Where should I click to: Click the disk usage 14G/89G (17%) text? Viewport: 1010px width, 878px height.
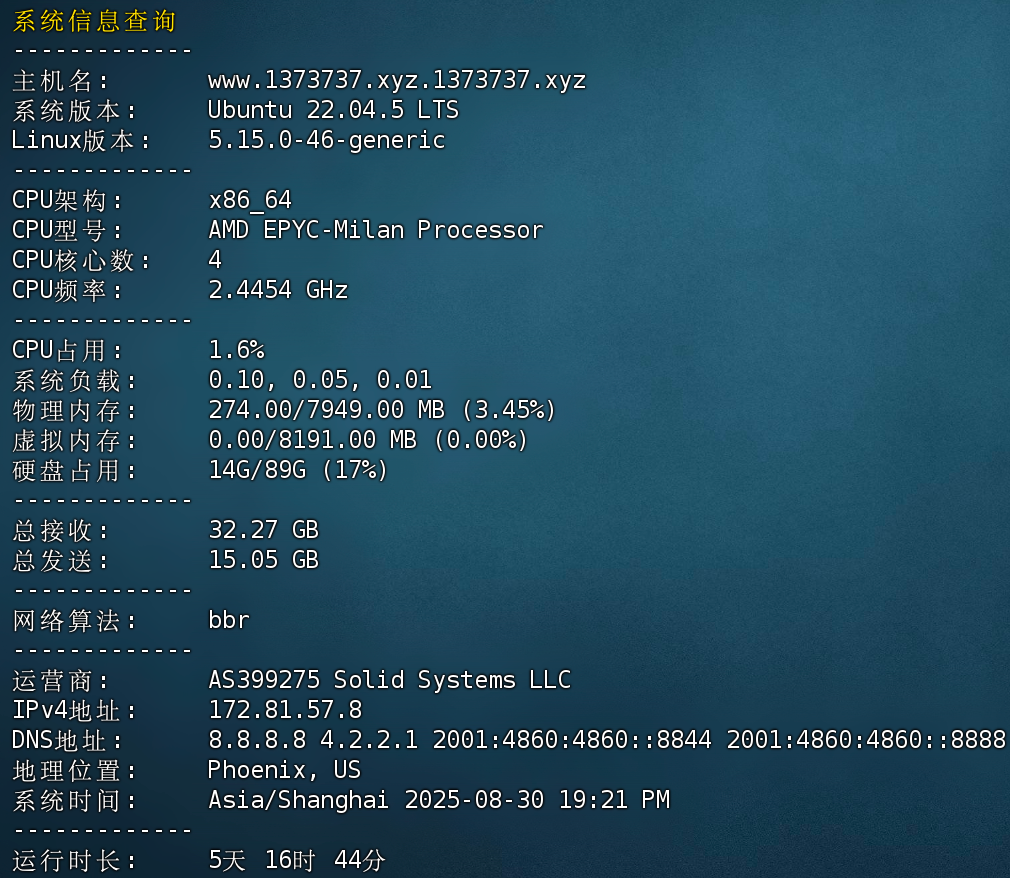click(x=298, y=470)
